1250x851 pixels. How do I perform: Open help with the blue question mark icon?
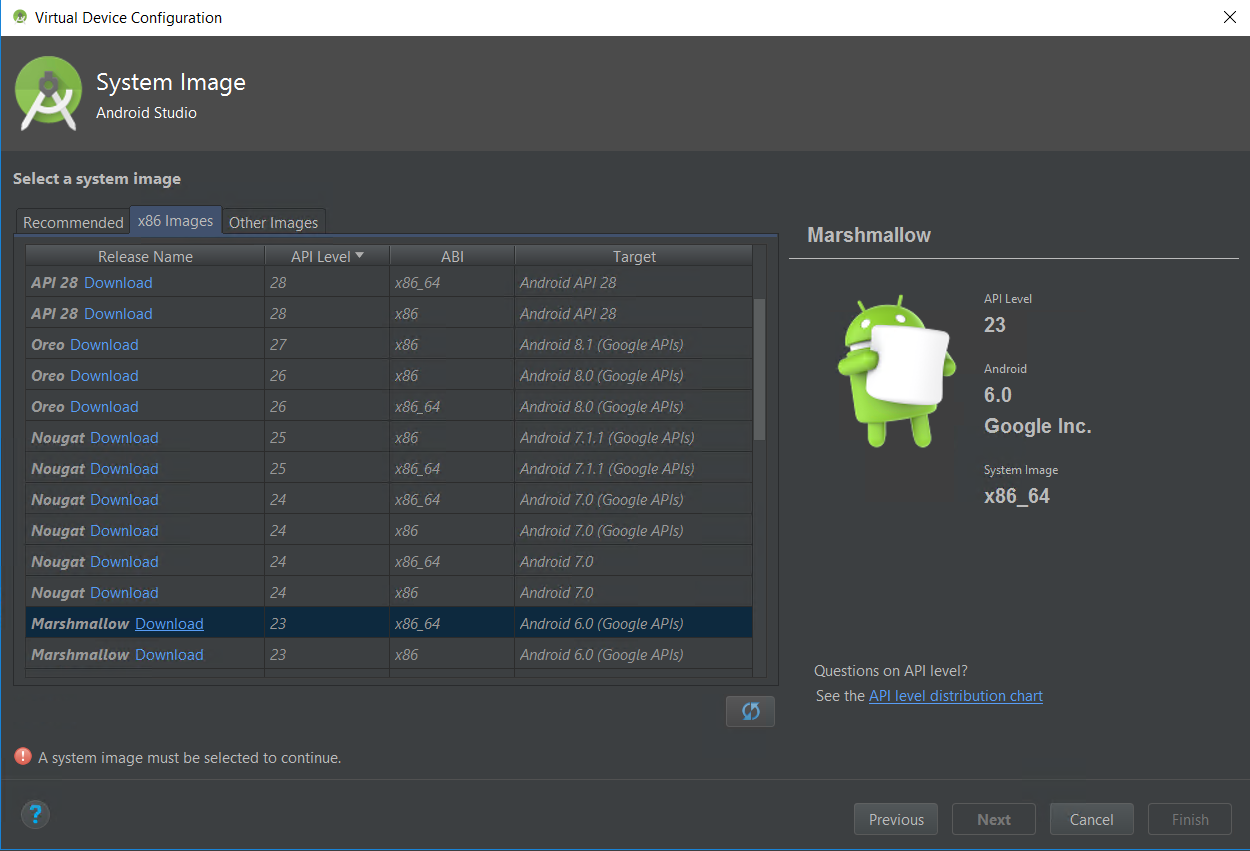[35, 813]
